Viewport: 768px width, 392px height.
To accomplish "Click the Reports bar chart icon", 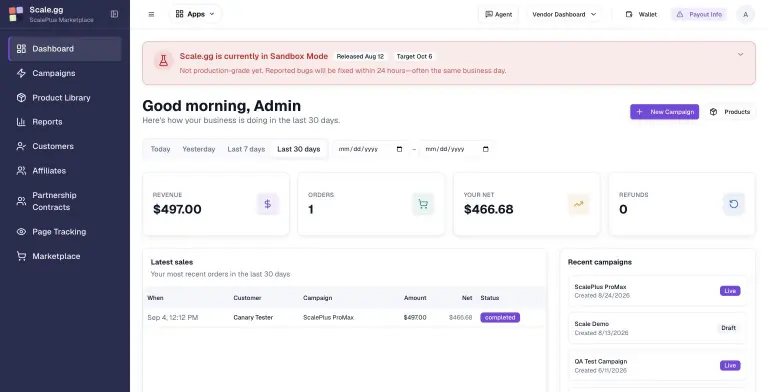I will click(21, 122).
